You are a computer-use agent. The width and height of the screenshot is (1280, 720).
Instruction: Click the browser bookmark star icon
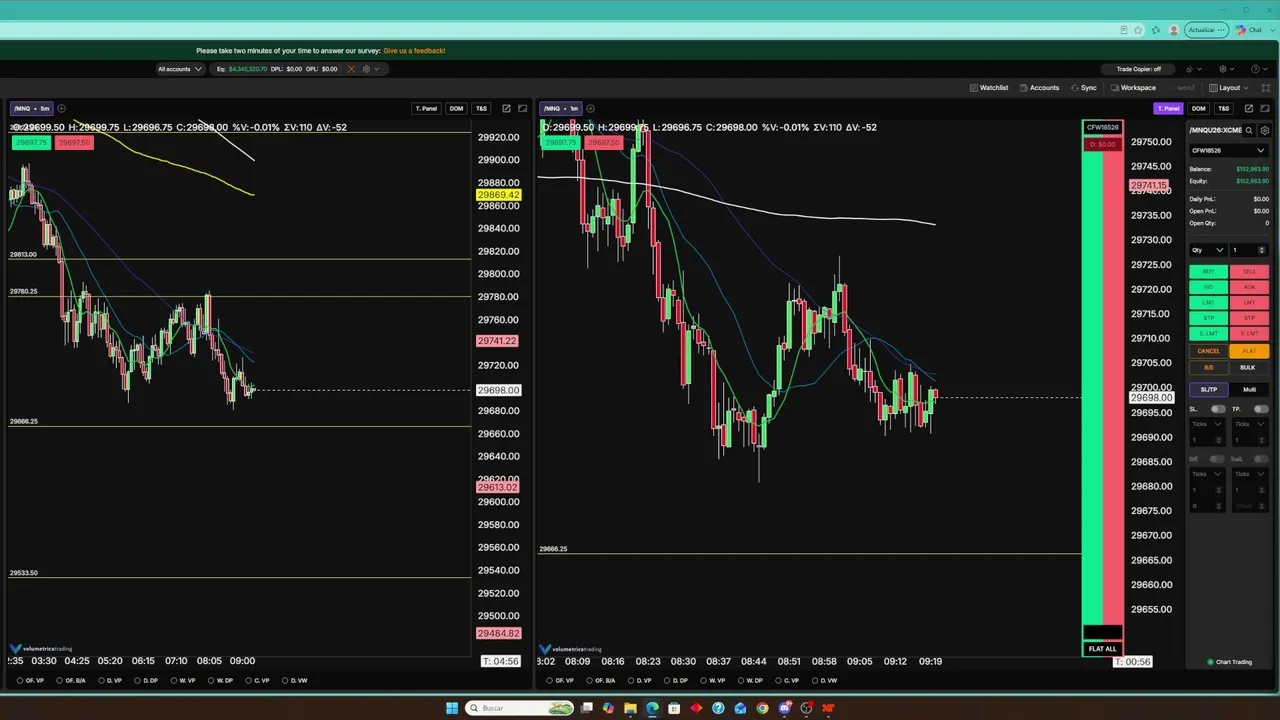[1138, 30]
